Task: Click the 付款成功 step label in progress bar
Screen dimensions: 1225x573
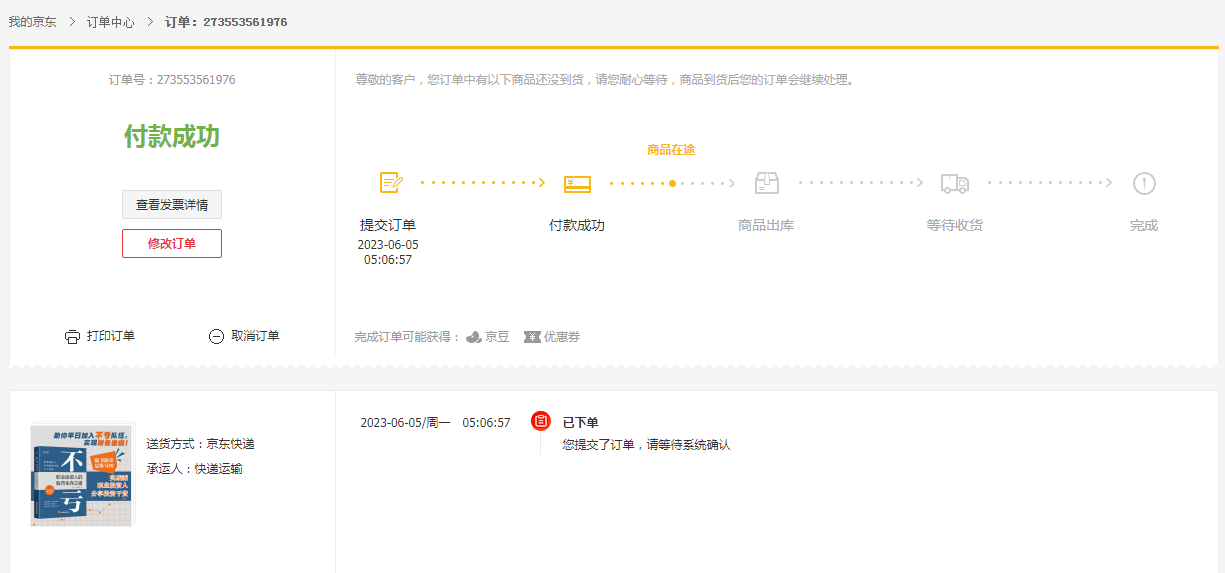Action: coord(577,226)
